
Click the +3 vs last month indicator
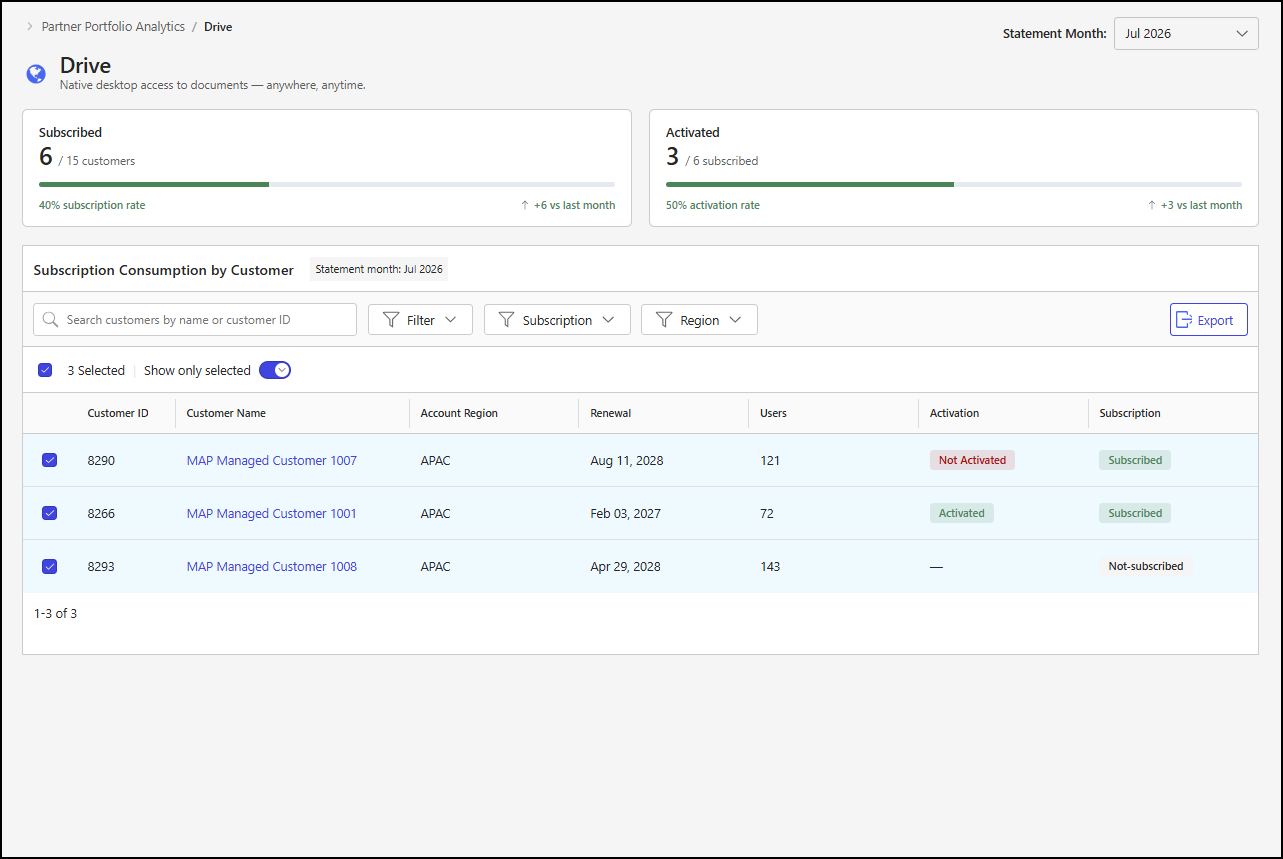tap(1195, 205)
